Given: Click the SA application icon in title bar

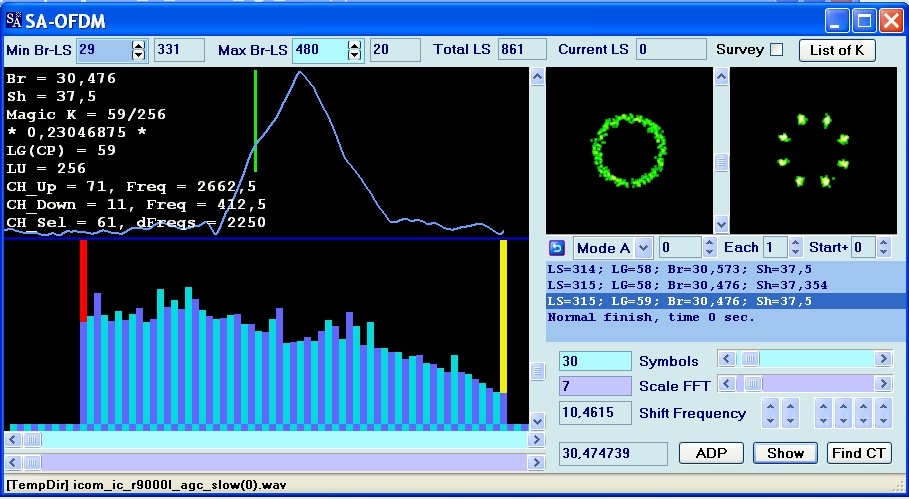Looking at the screenshot, I should pyautogui.click(x=13, y=20).
